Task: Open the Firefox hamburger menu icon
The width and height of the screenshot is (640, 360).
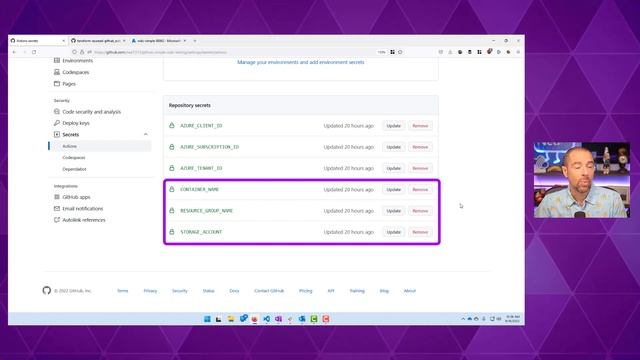Action: (x=518, y=52)
